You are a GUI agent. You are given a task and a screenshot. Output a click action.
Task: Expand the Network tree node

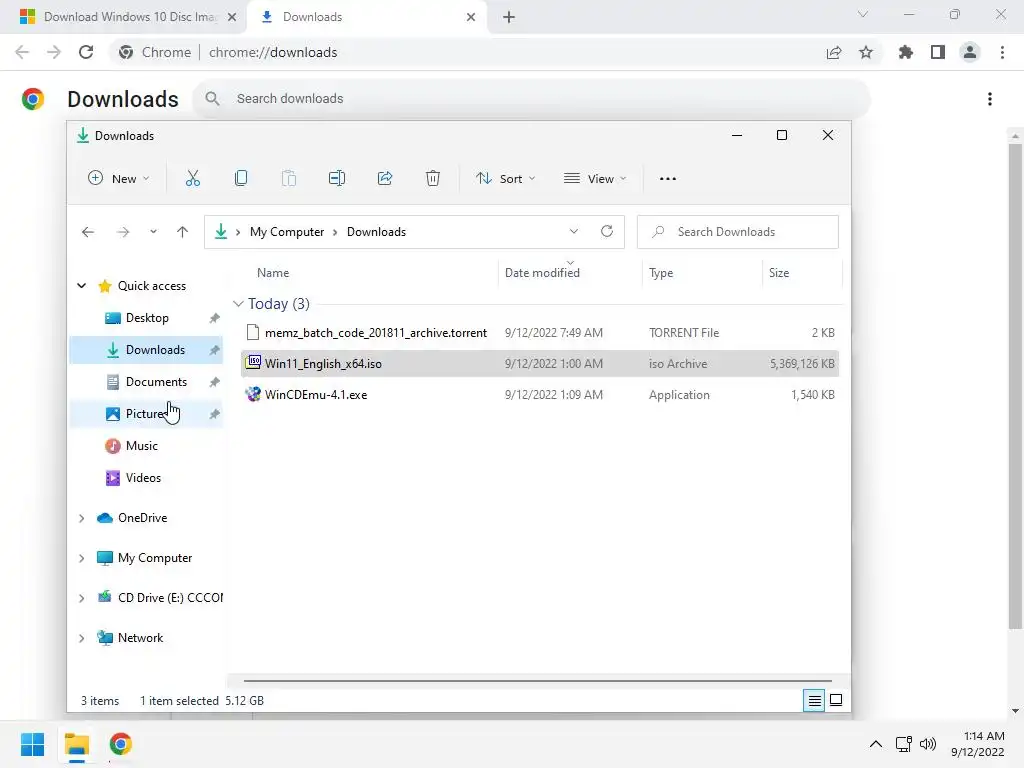click(x=82, y=638)
